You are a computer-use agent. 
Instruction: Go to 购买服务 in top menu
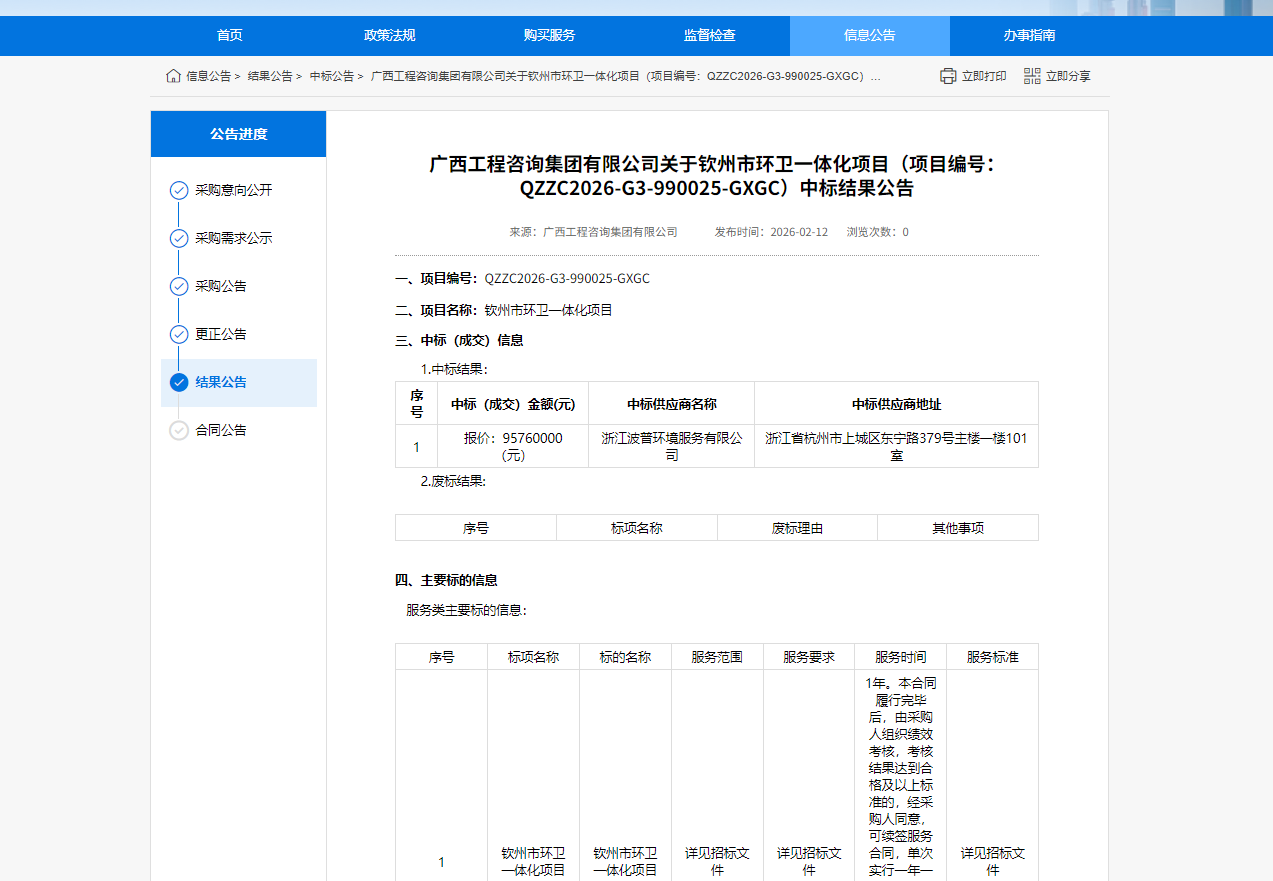click(550, 36)
